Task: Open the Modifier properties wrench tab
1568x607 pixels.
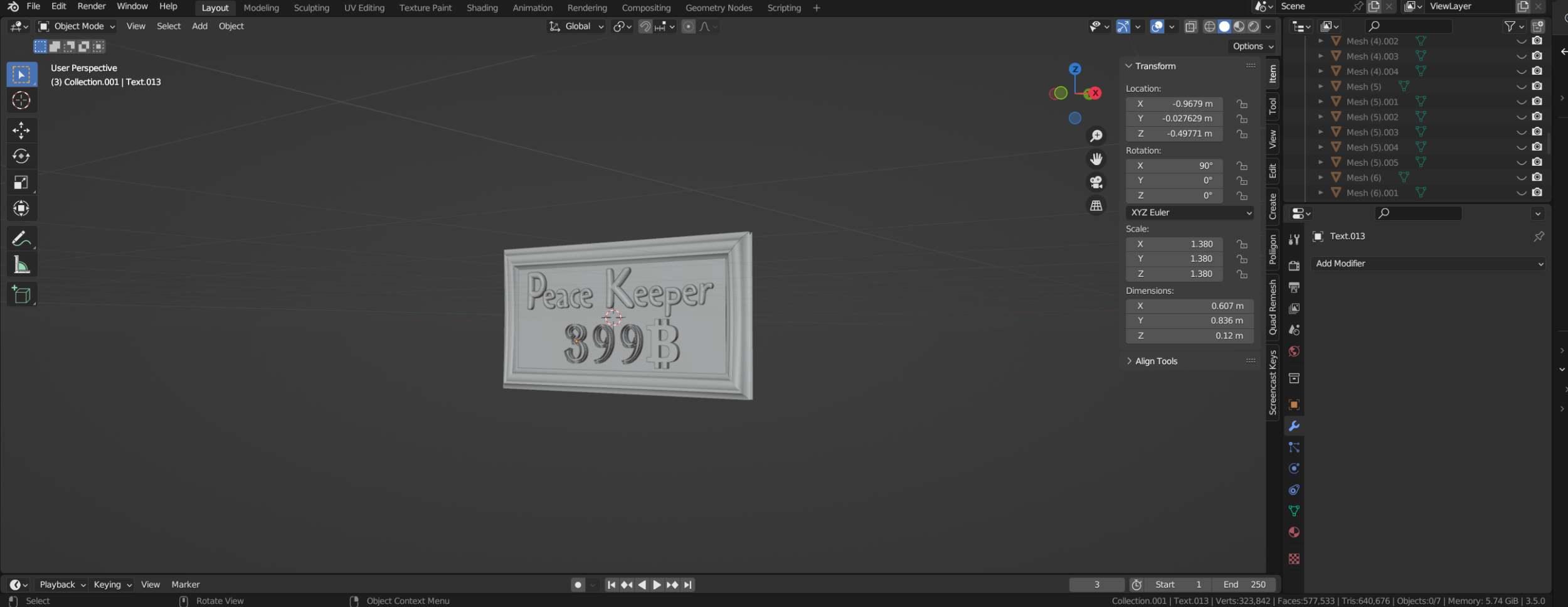Action: (x=1294, y=426)
